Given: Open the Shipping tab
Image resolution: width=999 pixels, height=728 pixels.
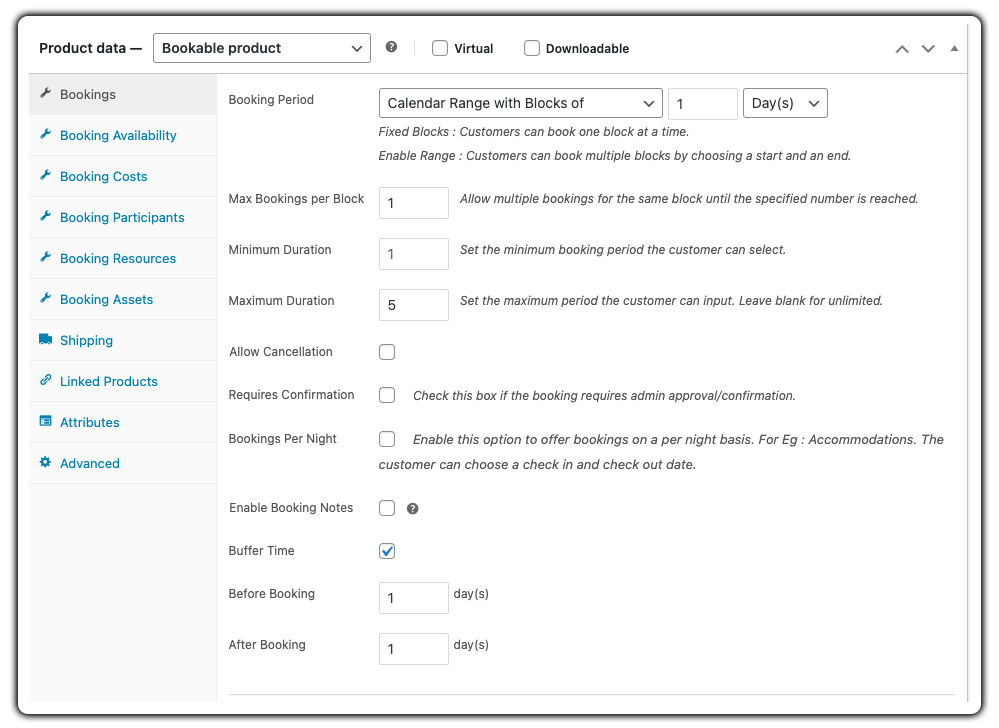Looking at the screenshot, I should click(123, 340).
